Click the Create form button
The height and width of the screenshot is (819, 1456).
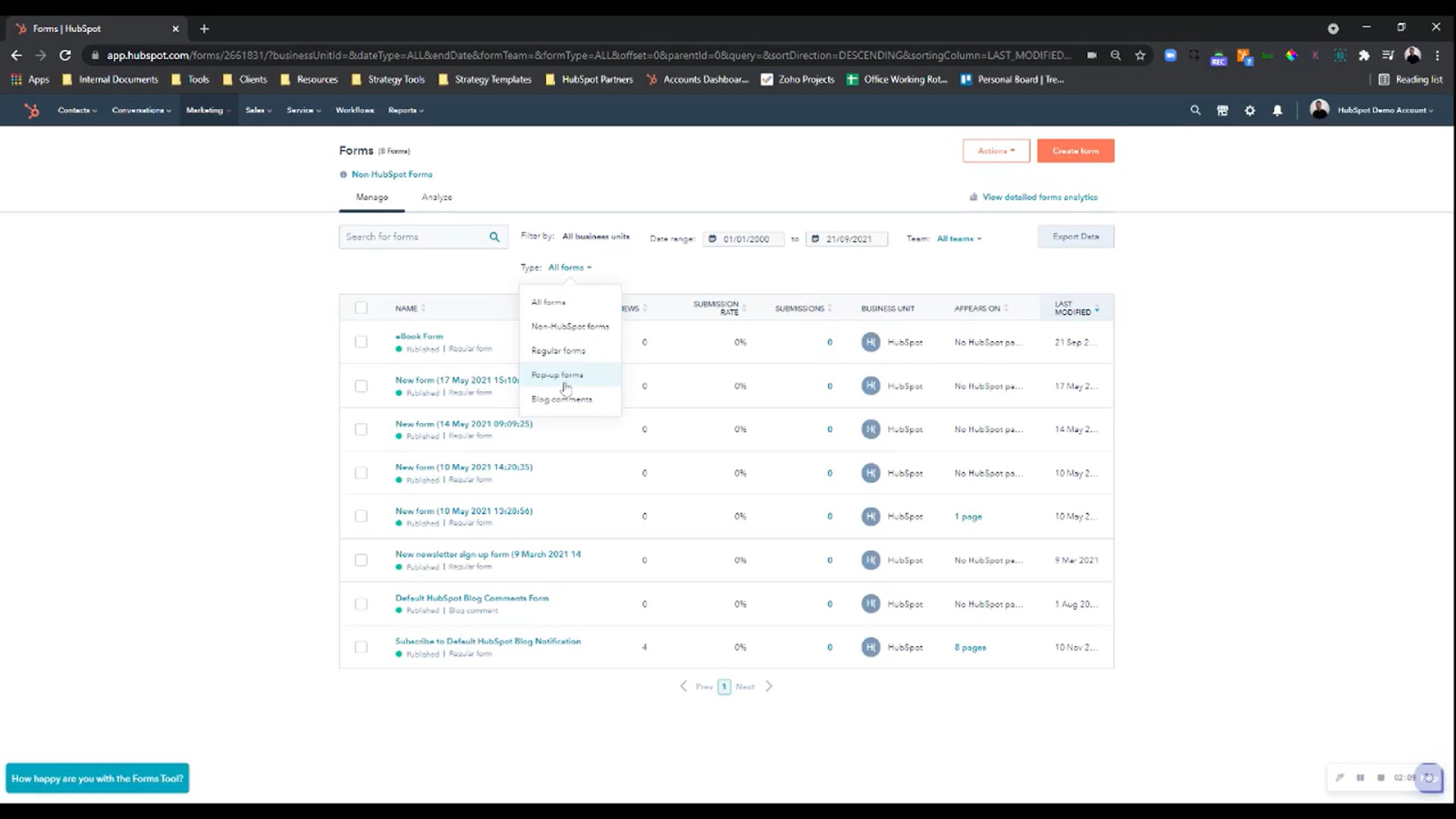coord(1075,150)
